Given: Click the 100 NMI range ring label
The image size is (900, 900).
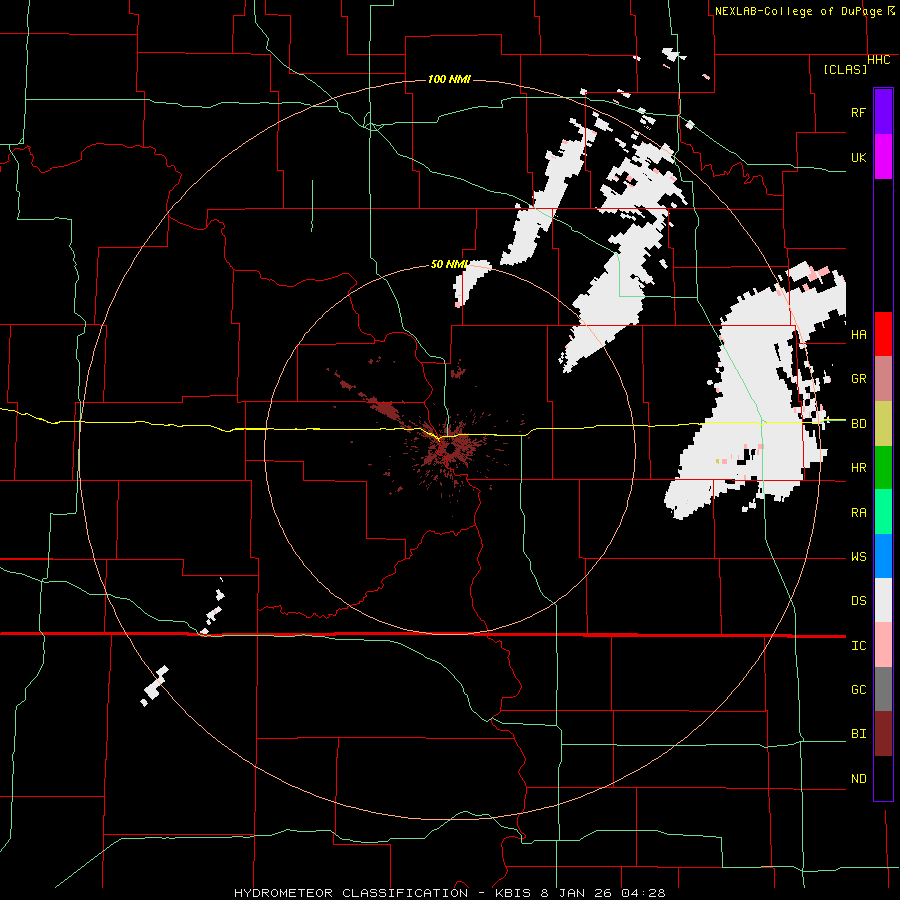Looking at the screenshot, I should pyautogui.click(x=449, y=79).
